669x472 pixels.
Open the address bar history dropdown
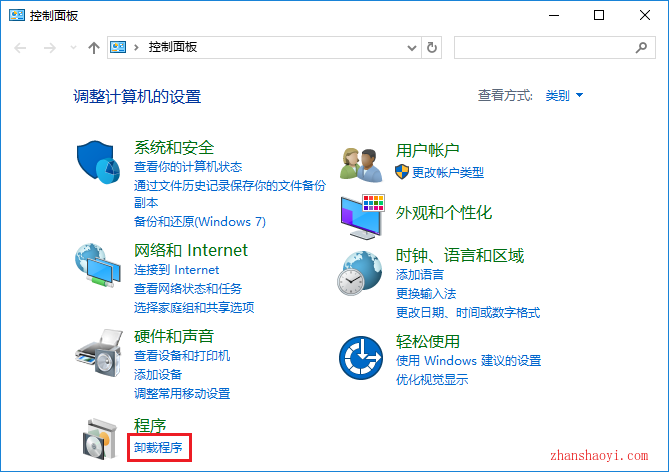412,48
